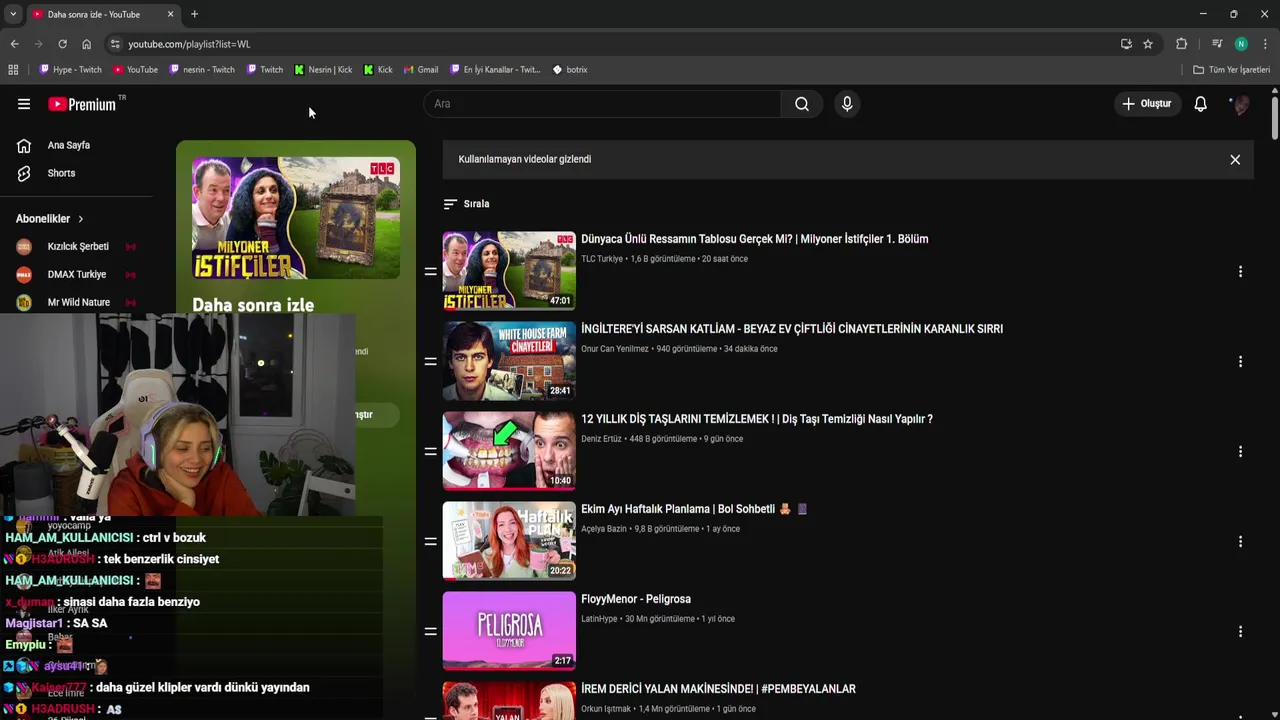This screenshot has width=1280, height=720.
Task: Click drag handle of Diş Taşı row
Action: click(430, 452)
